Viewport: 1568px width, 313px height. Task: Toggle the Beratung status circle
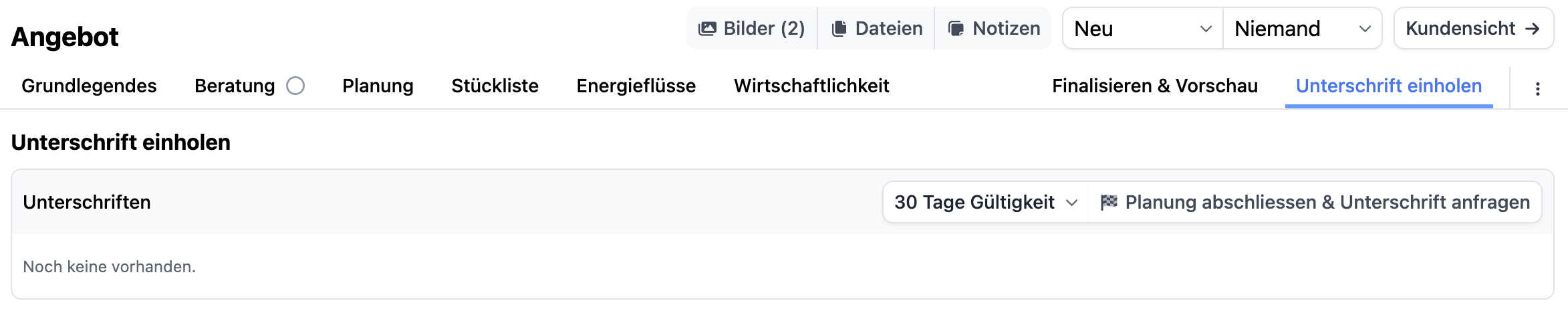tap(295, 86)
